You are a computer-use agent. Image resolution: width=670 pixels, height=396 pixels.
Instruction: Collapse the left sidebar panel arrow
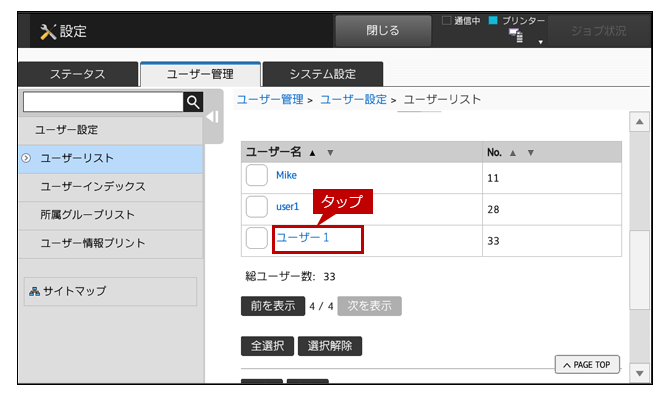(x=212, y=117)
